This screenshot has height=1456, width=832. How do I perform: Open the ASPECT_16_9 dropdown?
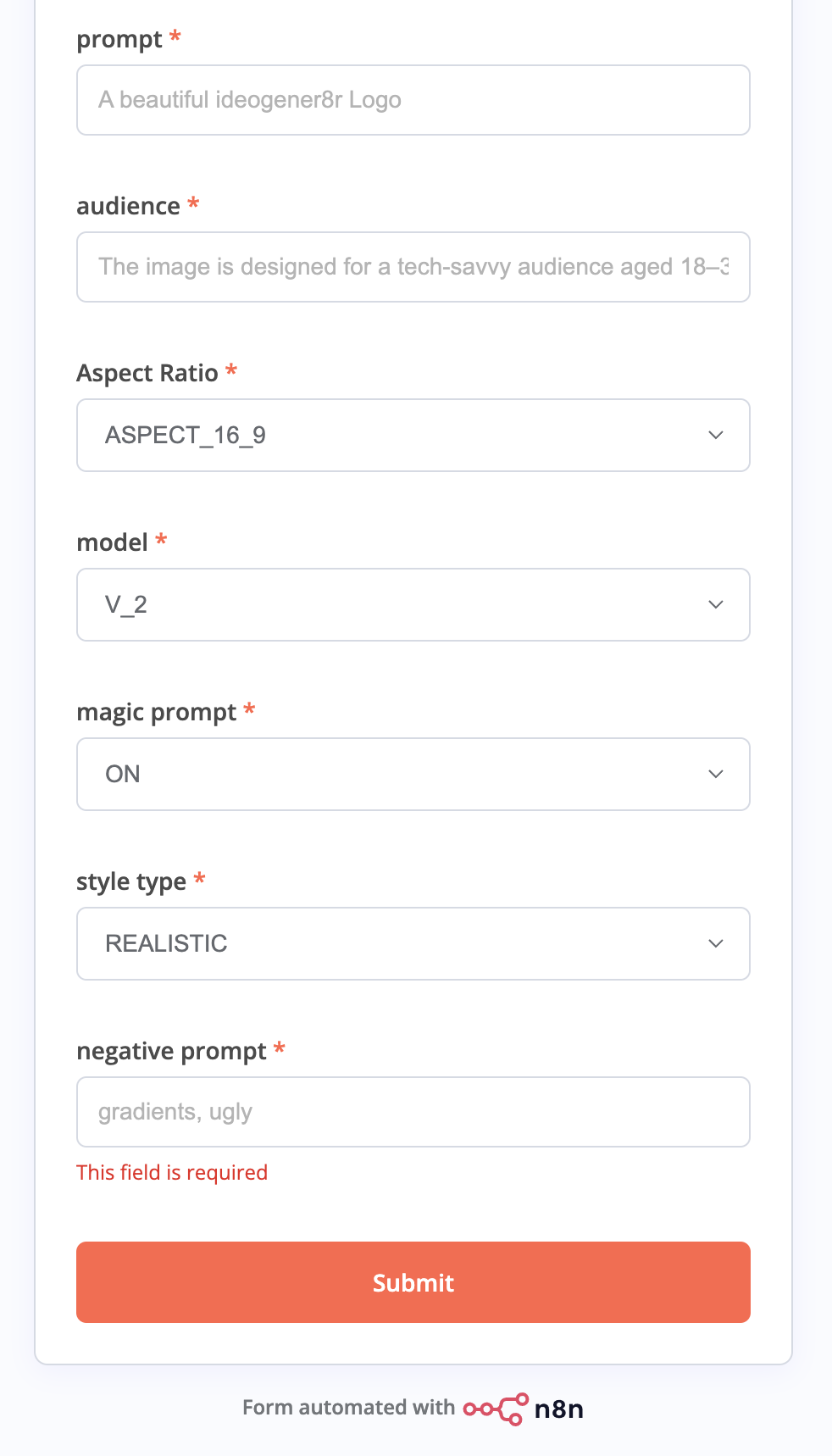coord(413,436)
